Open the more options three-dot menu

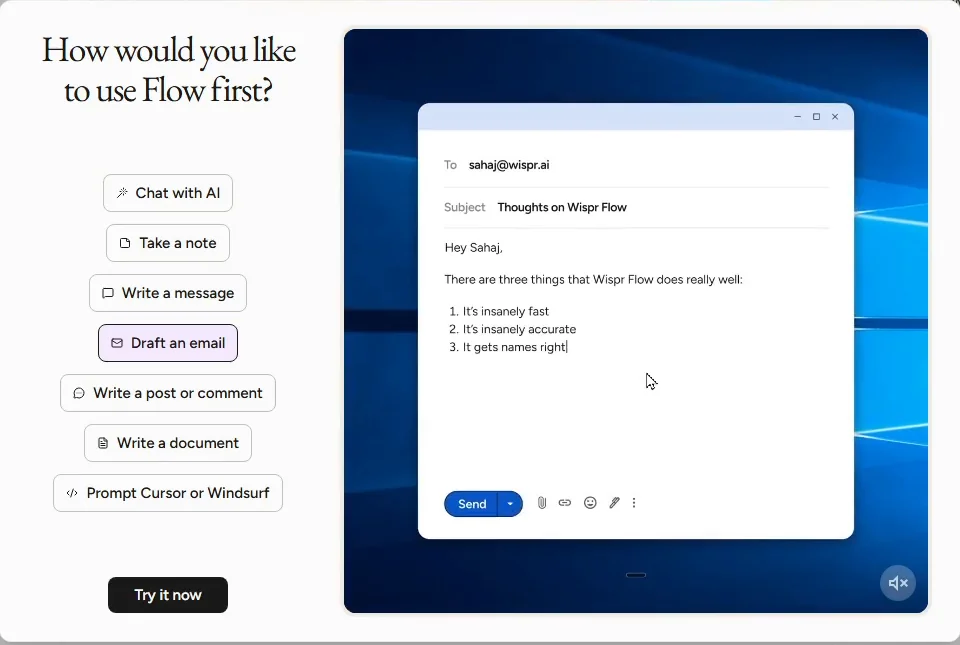[x=634, y=503]
